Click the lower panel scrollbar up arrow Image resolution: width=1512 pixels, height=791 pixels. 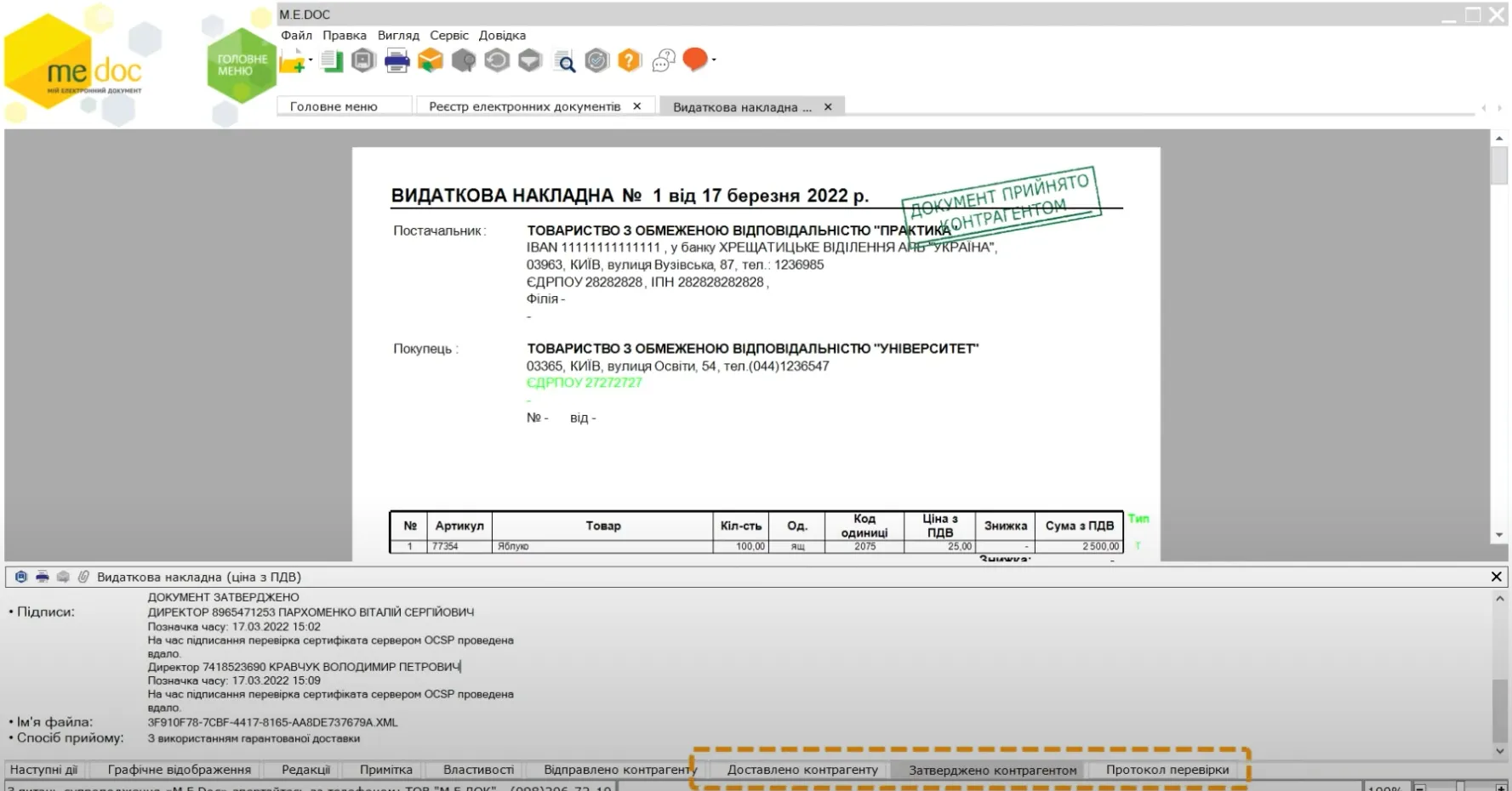[x=1499, y=599]
